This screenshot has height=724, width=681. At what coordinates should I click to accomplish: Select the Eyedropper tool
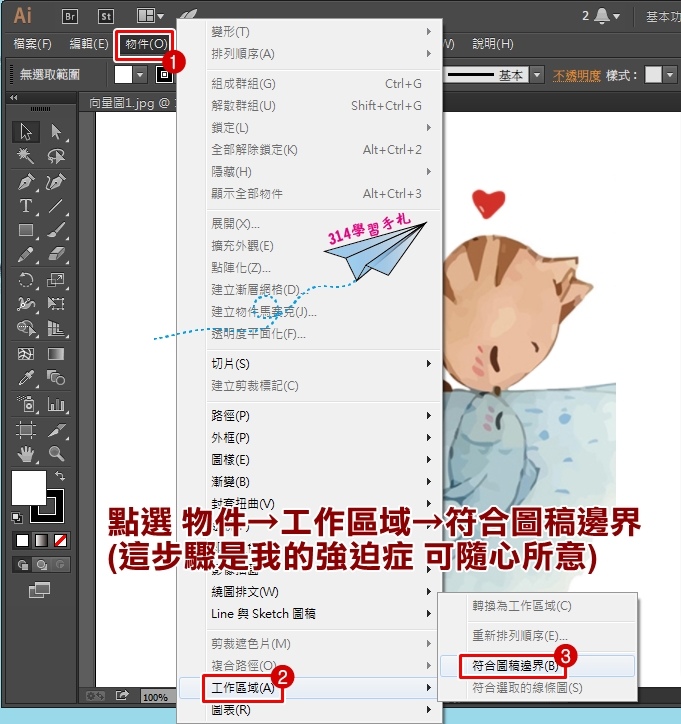click(26, 378)
